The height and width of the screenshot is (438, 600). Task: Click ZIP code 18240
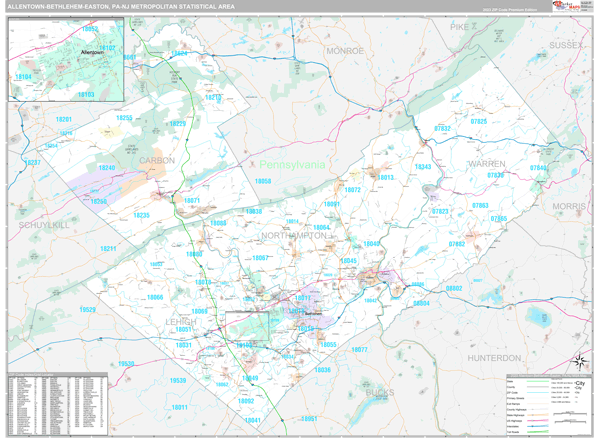click(x=107, y=168)
